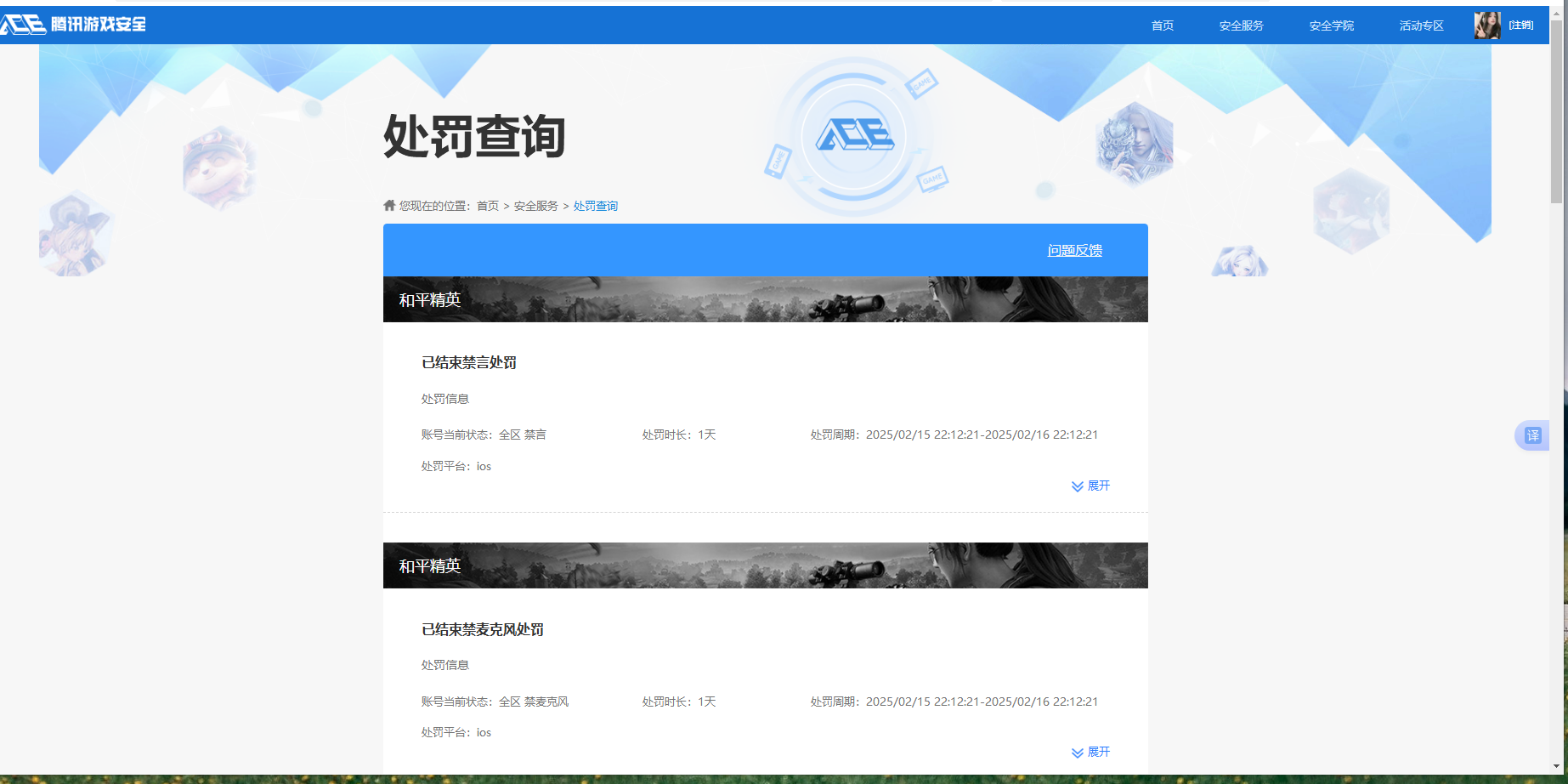Go to 首页 in the breadcrumb
This screenshot has width=1568, height=784.
(488, 206)
